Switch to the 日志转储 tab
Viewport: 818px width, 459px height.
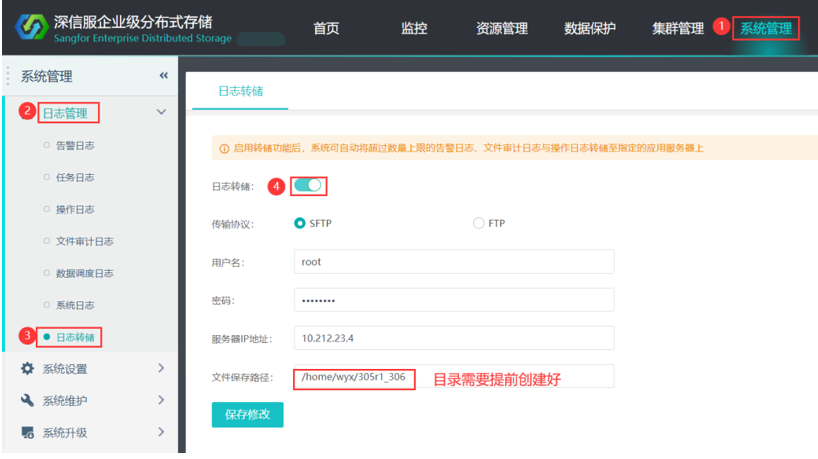tap(240, 91)
